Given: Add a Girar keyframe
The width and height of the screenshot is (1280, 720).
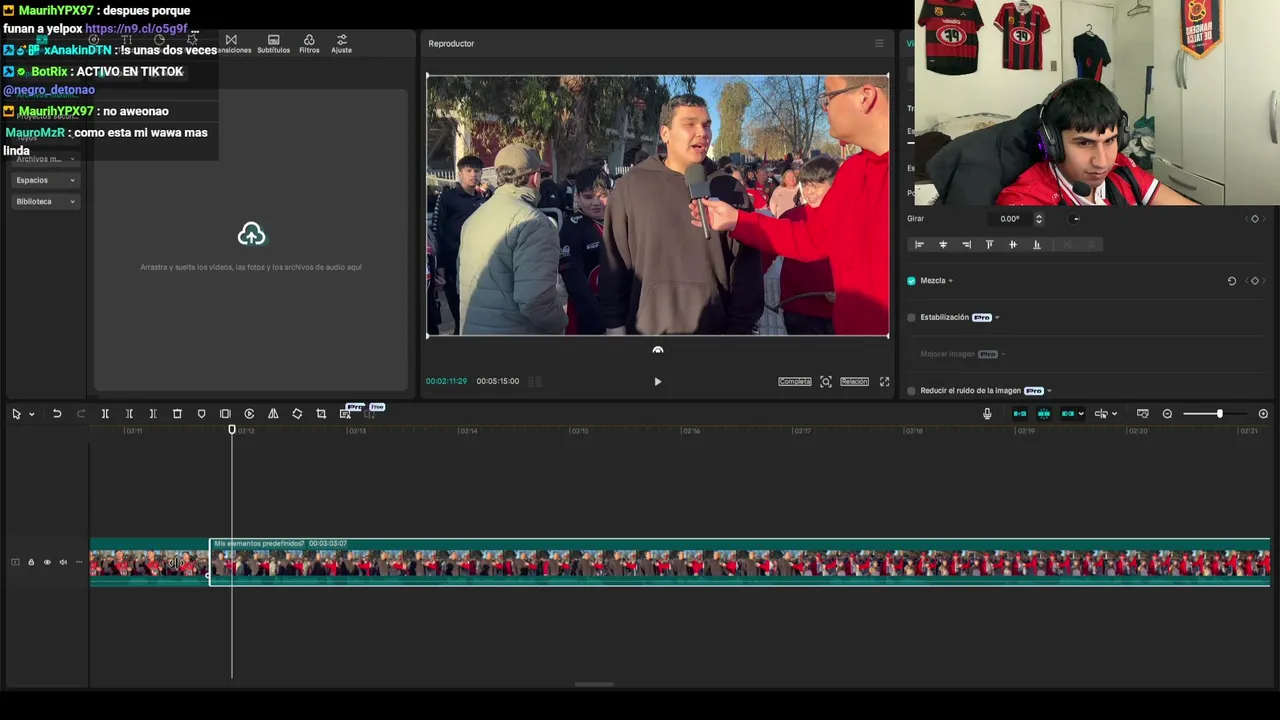Looking at the screenshot, I should click(x=1255, y=219).
